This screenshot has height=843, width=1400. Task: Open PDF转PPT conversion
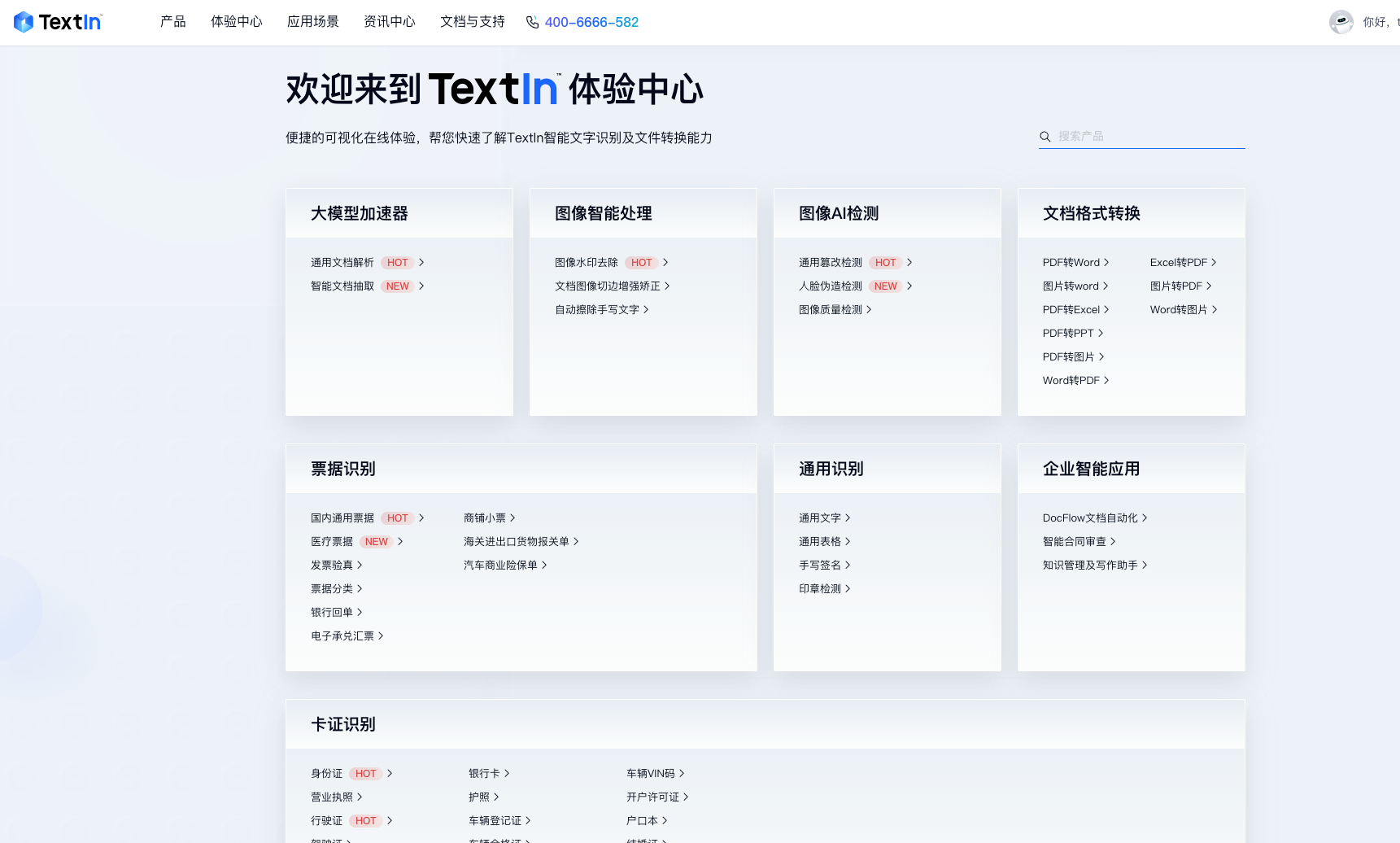1068,334
